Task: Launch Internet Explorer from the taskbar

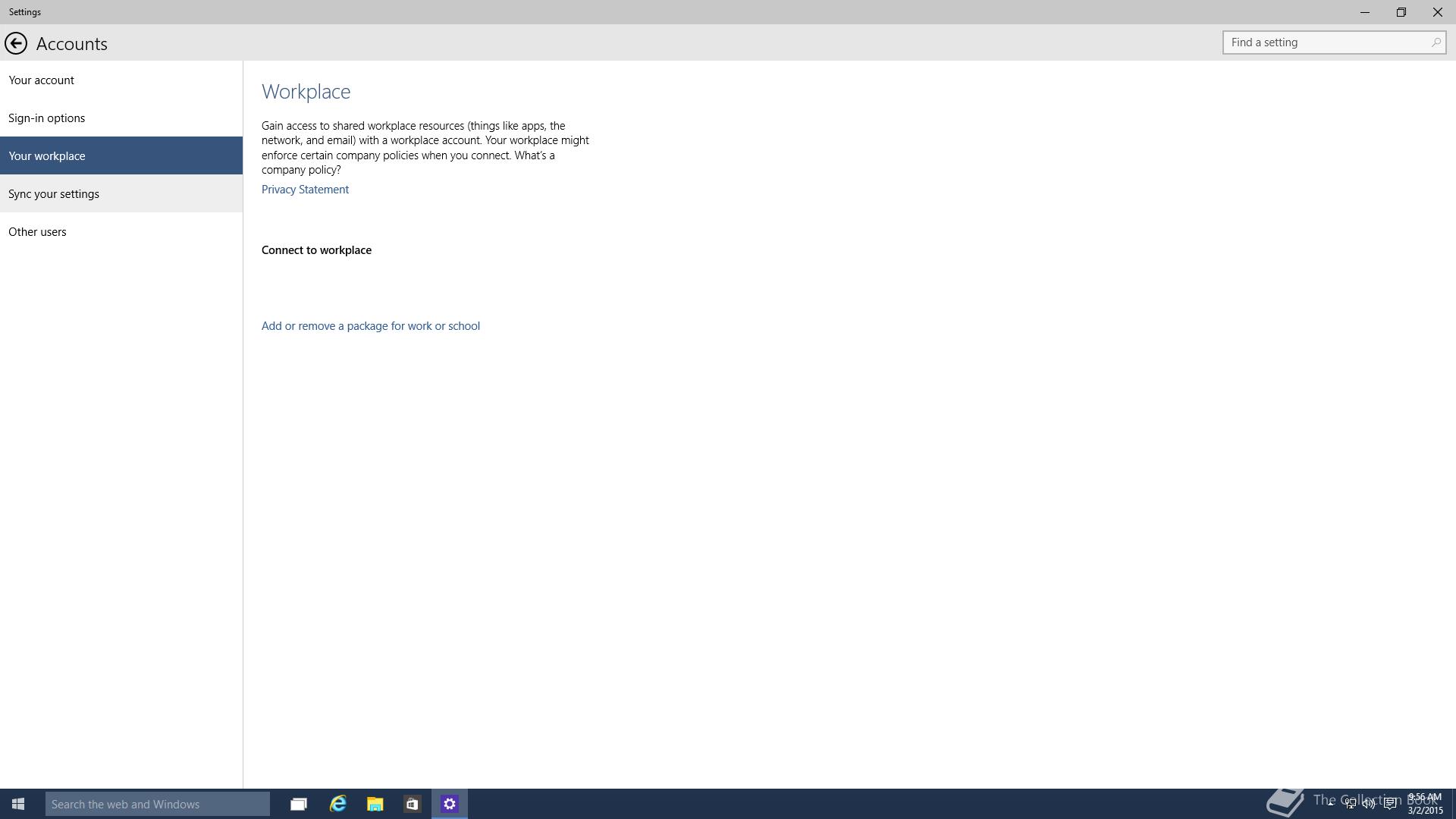Action: point(337,804)
